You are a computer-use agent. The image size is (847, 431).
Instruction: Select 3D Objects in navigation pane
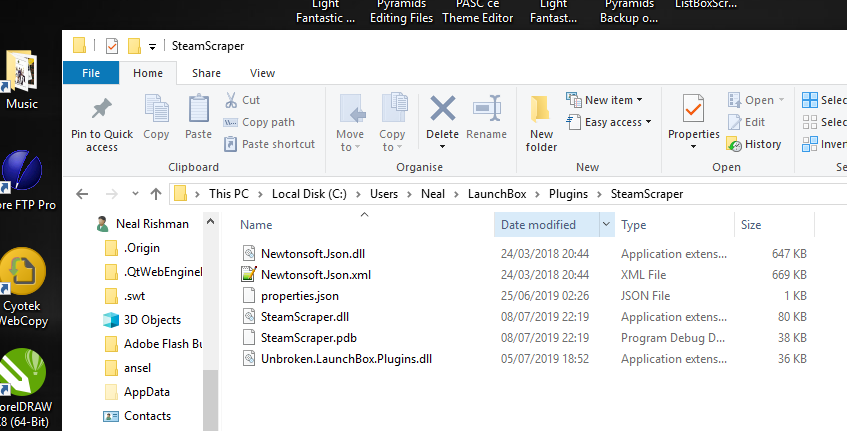152,320
